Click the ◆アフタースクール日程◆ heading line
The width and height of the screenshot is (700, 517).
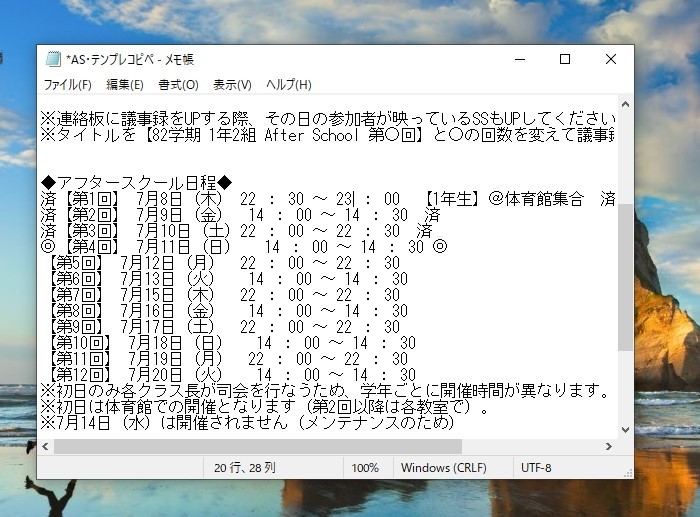point(137,183)
